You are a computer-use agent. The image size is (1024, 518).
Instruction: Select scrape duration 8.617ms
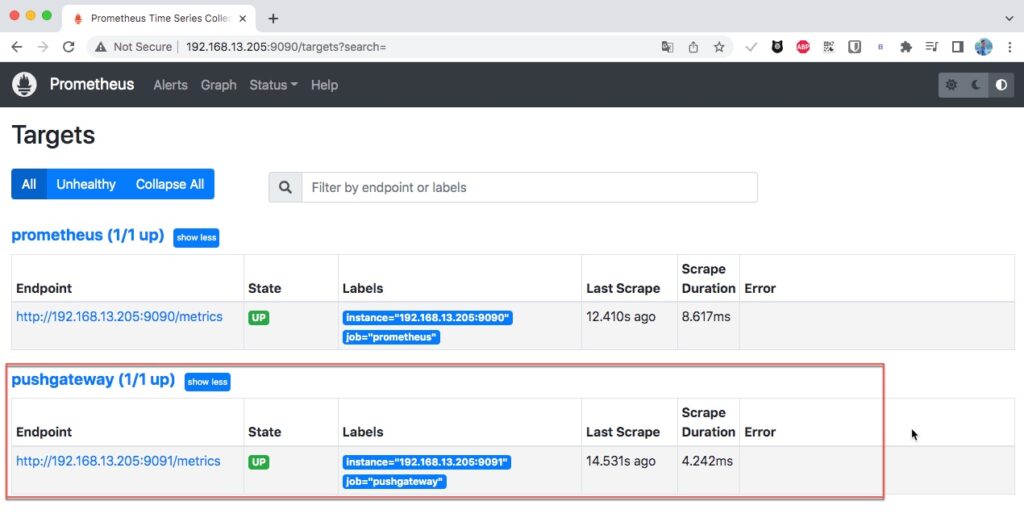pos(706,317)
